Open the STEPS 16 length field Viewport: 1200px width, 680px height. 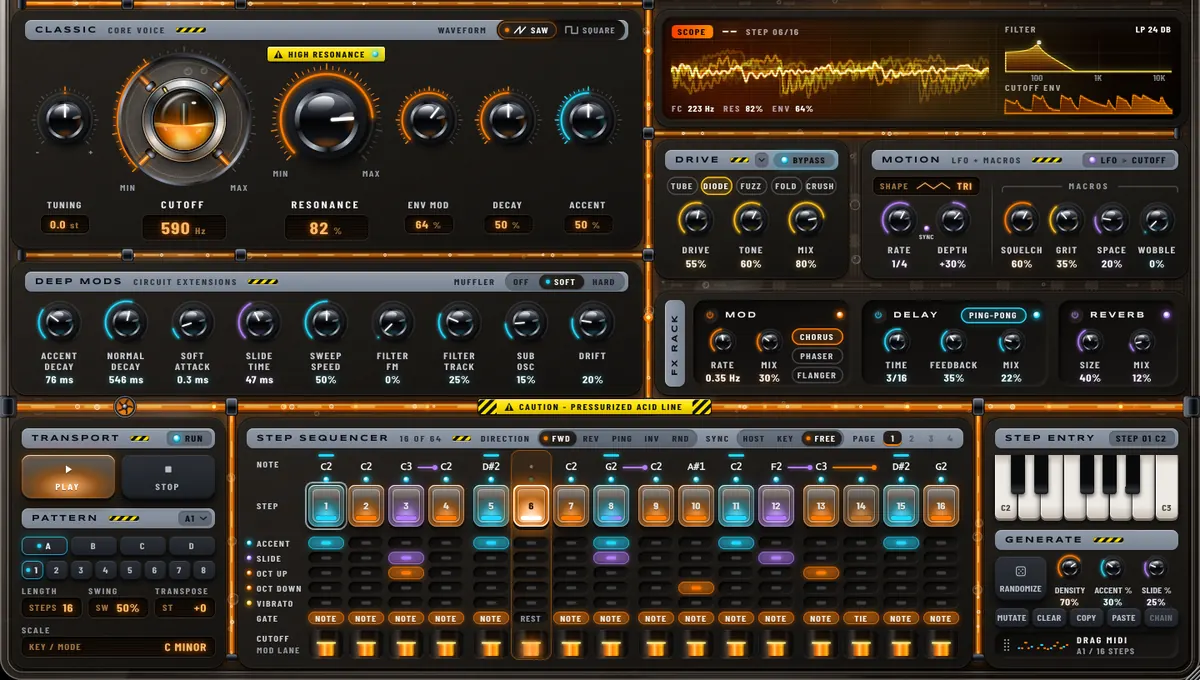pos(52,608)
